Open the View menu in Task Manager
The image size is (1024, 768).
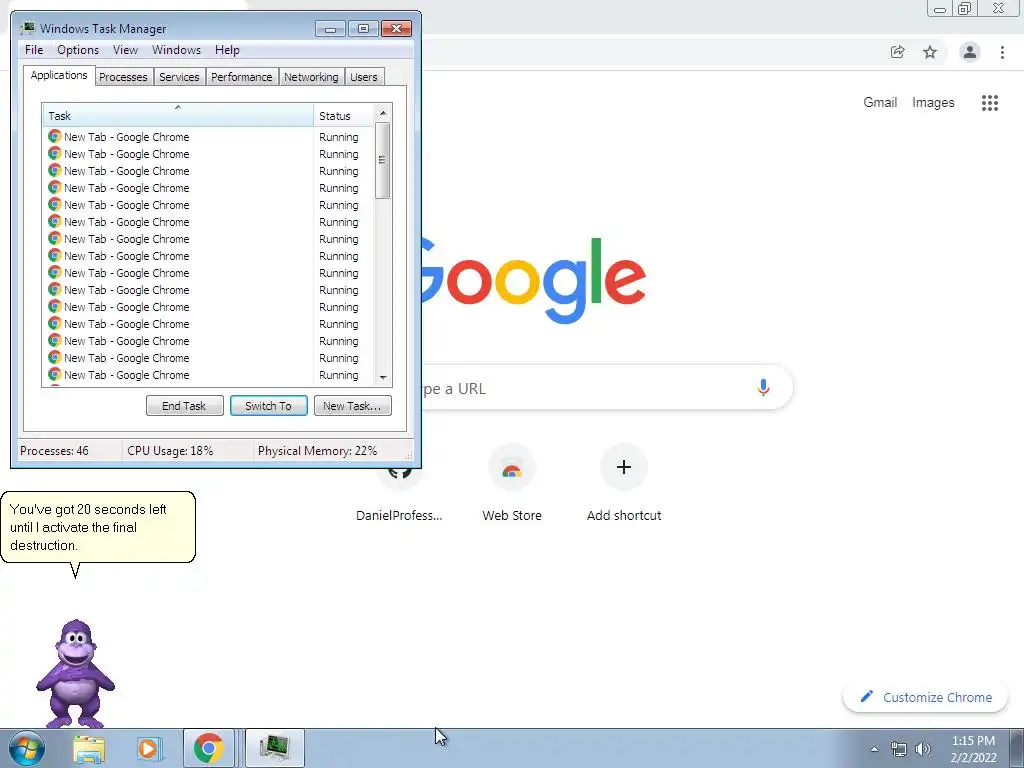click(125, 50)
